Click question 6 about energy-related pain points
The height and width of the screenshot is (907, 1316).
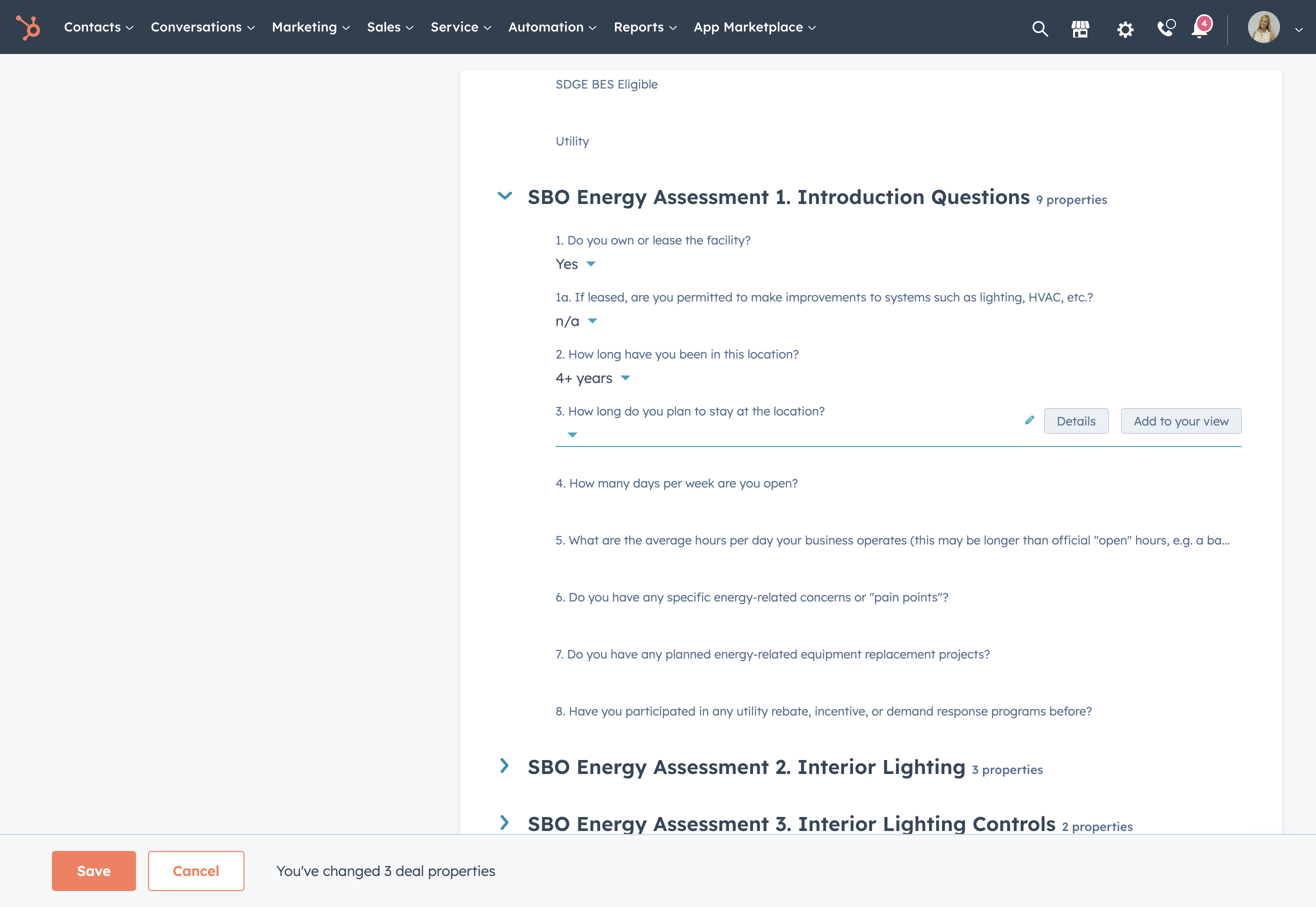[x=752, y=597]
